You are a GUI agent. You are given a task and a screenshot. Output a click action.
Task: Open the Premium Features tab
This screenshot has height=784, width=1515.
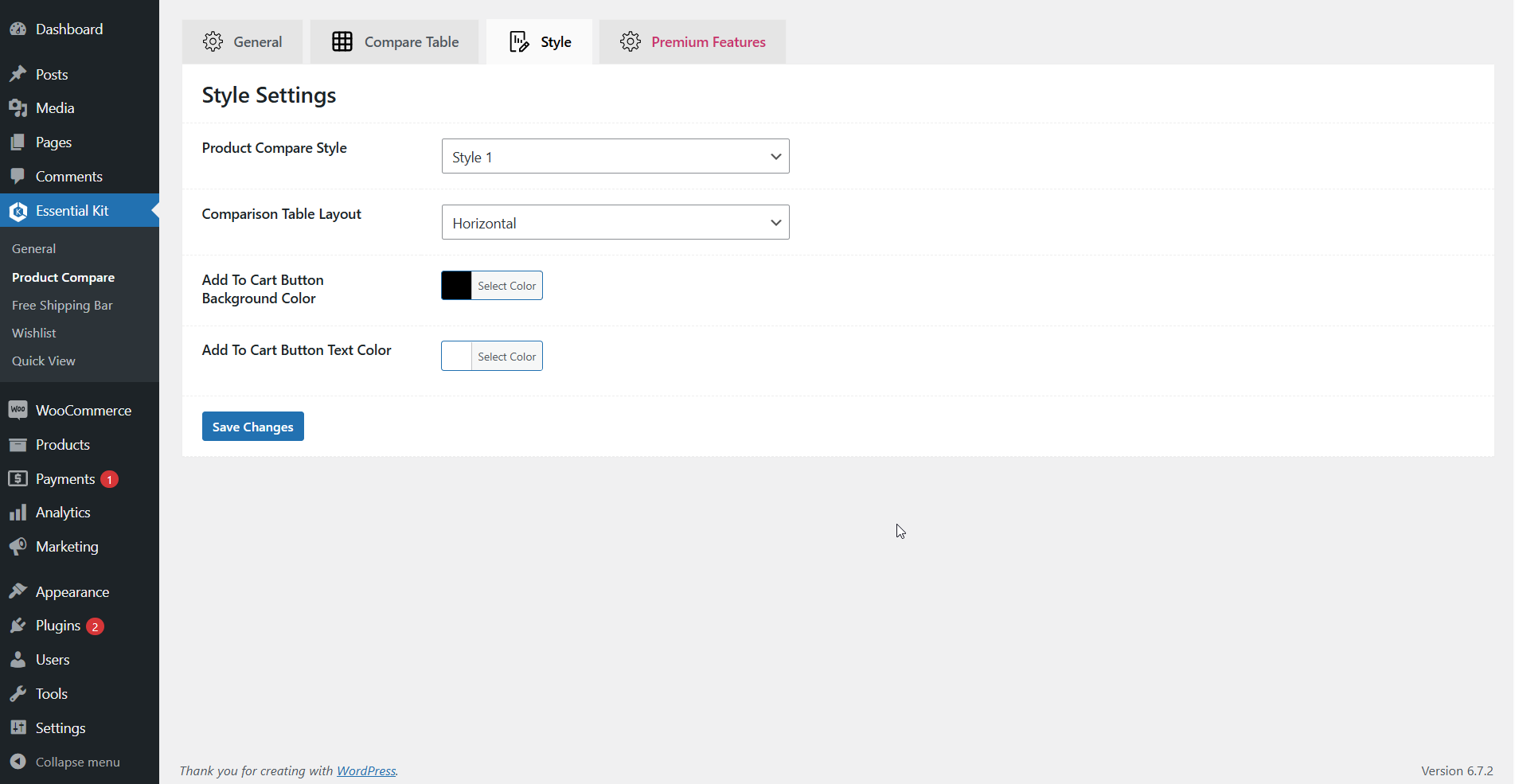[x=693, y=42]
